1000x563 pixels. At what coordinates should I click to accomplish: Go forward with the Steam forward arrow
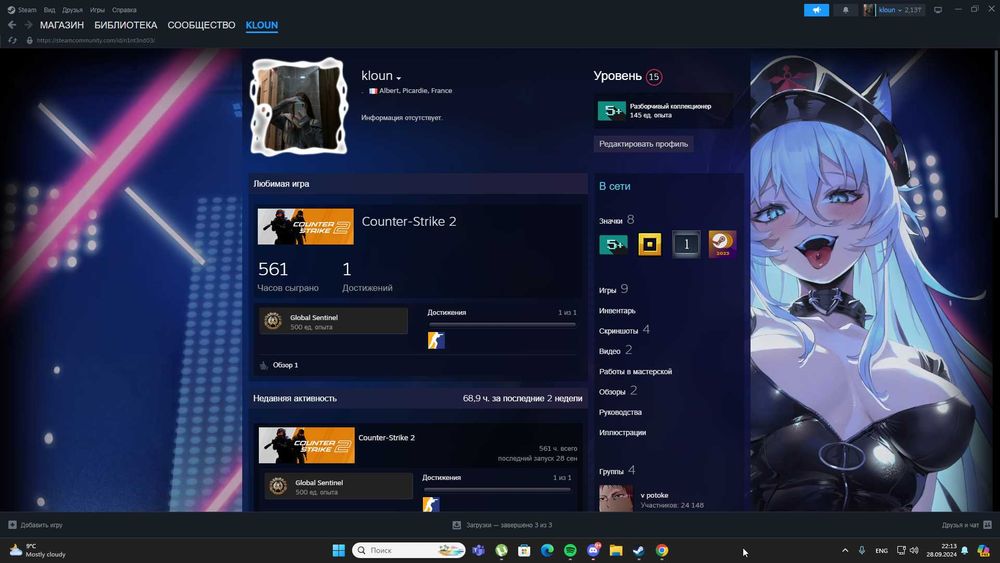[28, 25]
